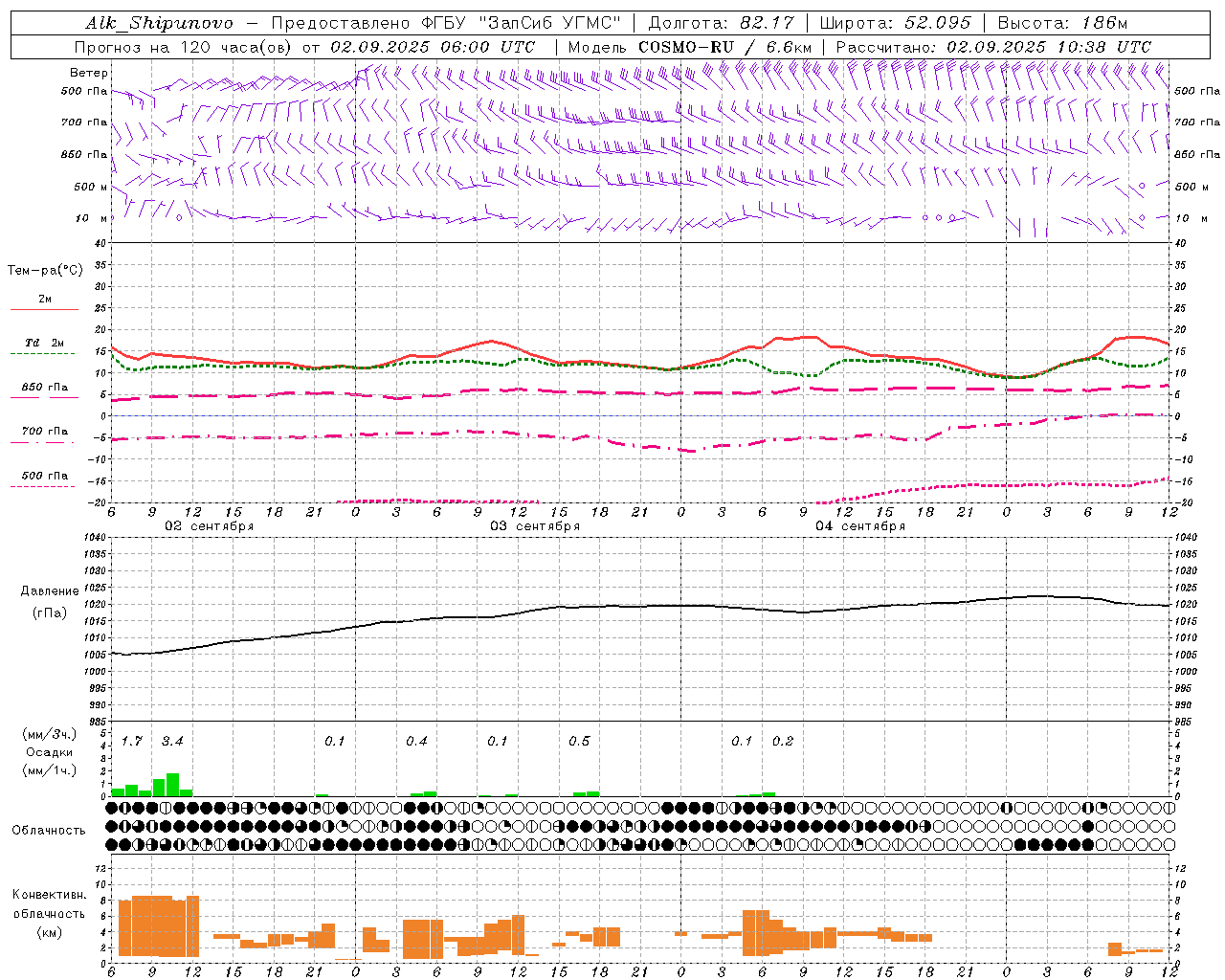1225x980 pixels.
Task: Click the Td 2м dew point legend label
Action: [44, 343]
